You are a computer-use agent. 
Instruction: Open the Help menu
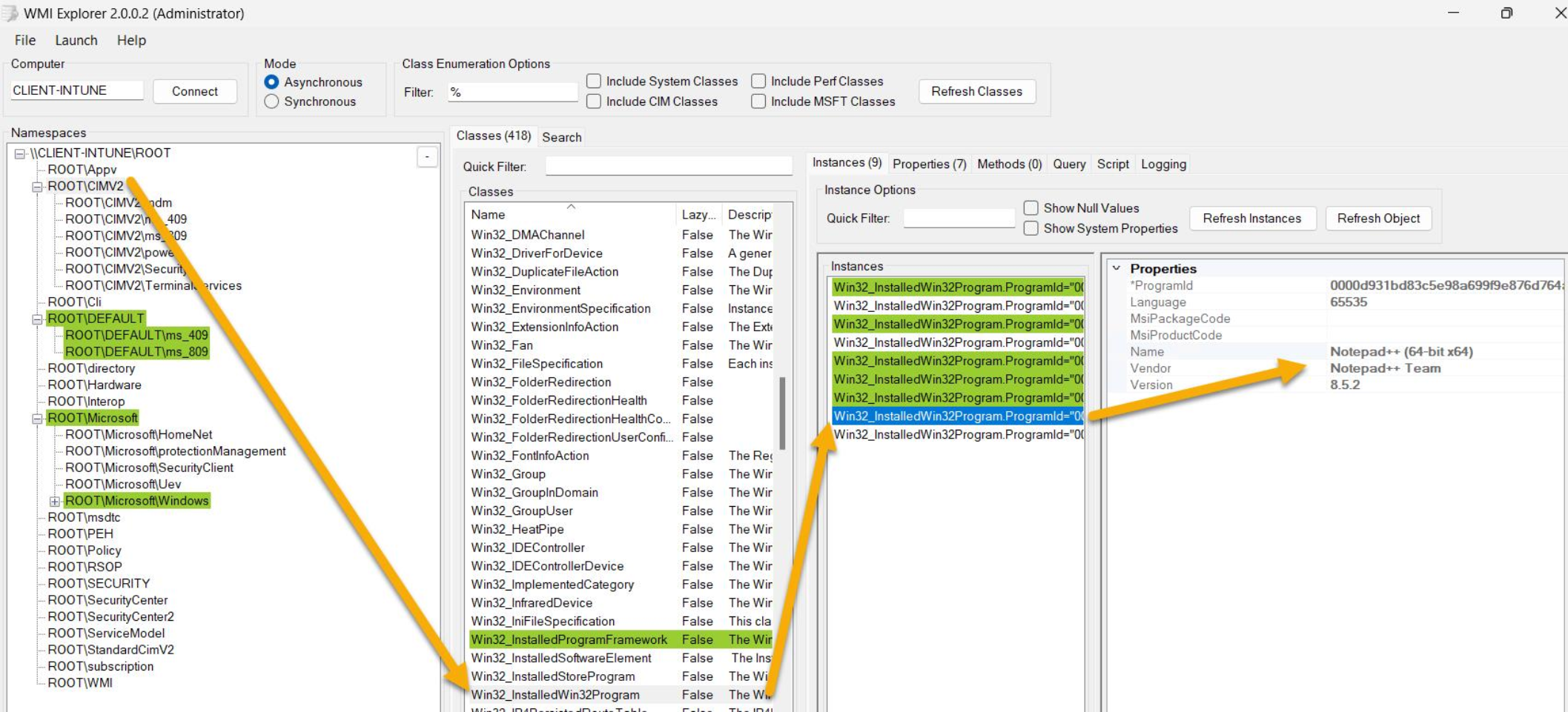point(131,40)
